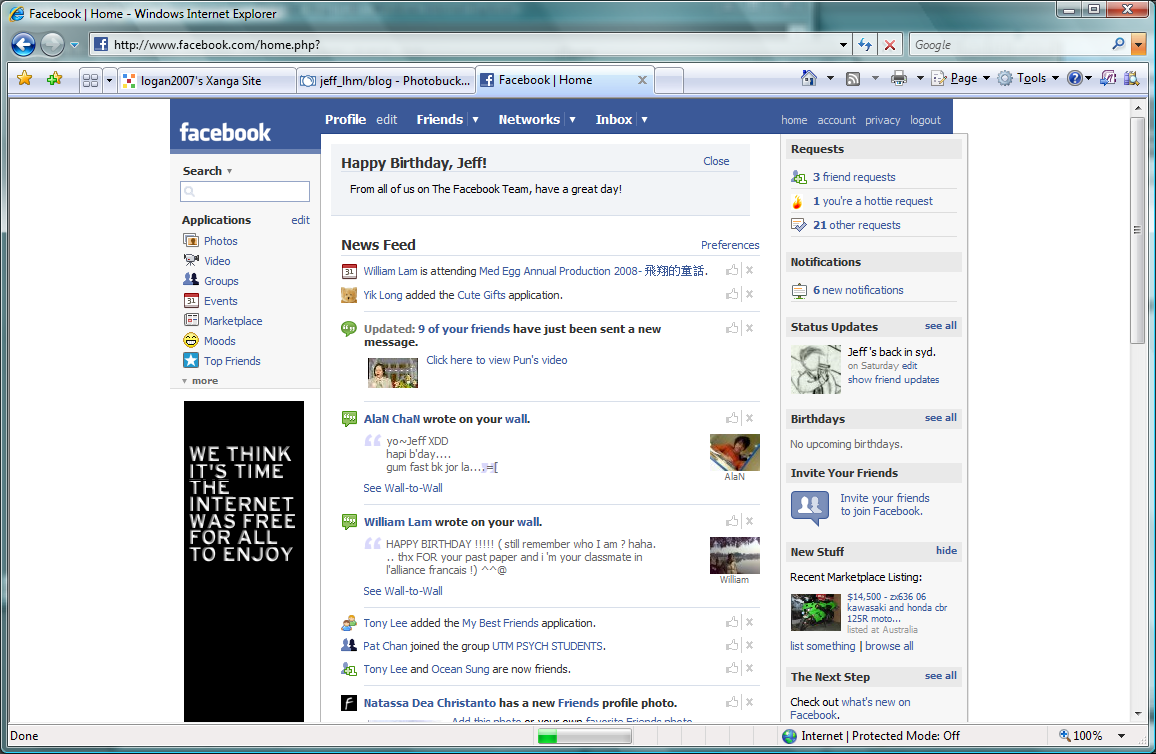Hide the New Stuff section
Image resolution: width=1156 pixels, height=754 pixels.
tap(946, 551)
